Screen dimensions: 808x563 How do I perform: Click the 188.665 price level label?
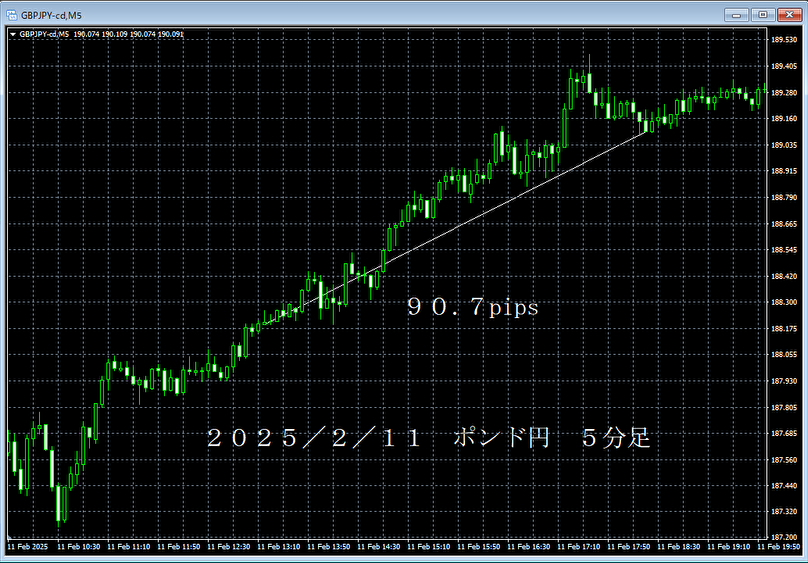[784, 224]
